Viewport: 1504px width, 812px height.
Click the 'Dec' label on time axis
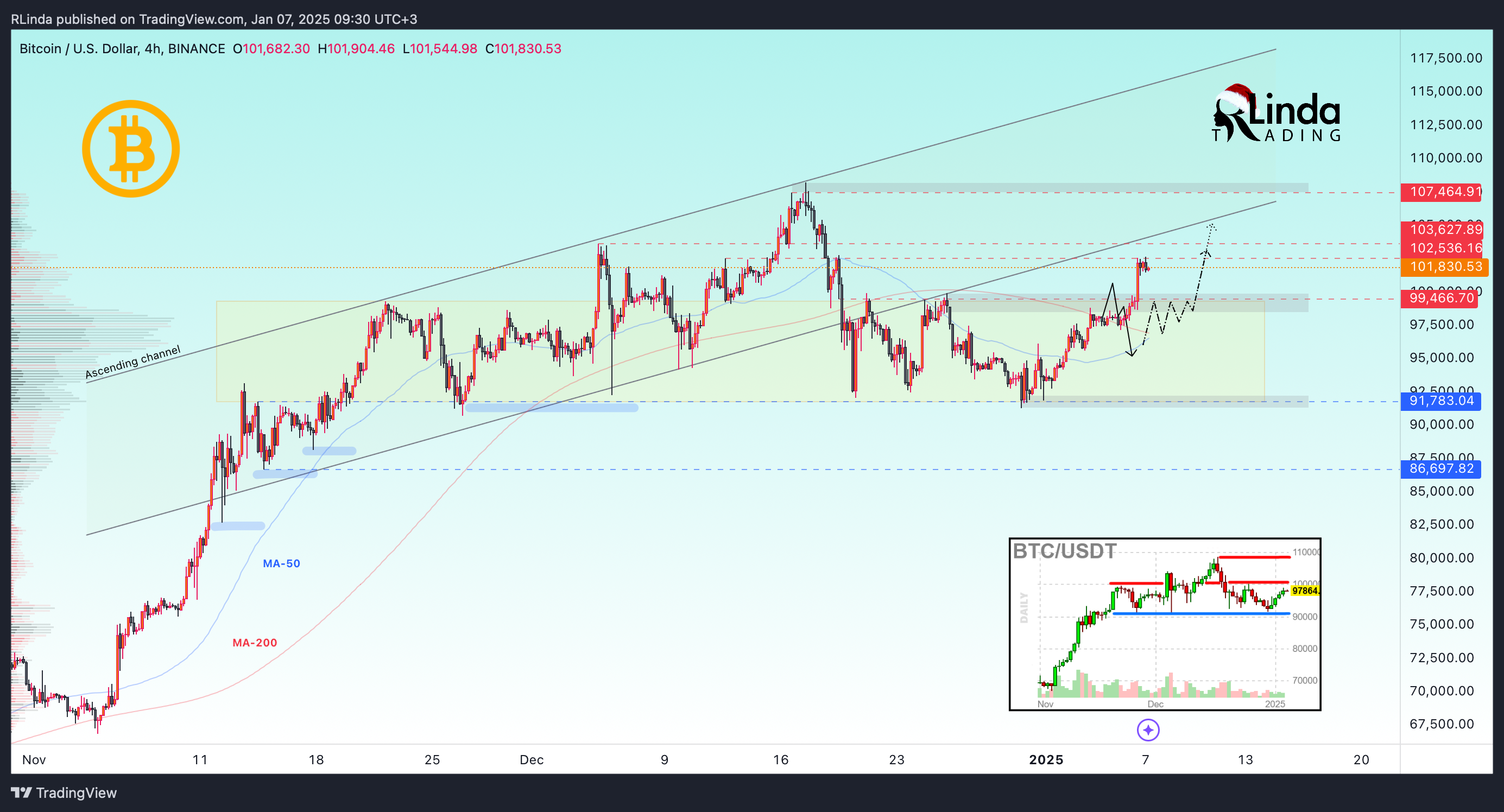(532, 759)
